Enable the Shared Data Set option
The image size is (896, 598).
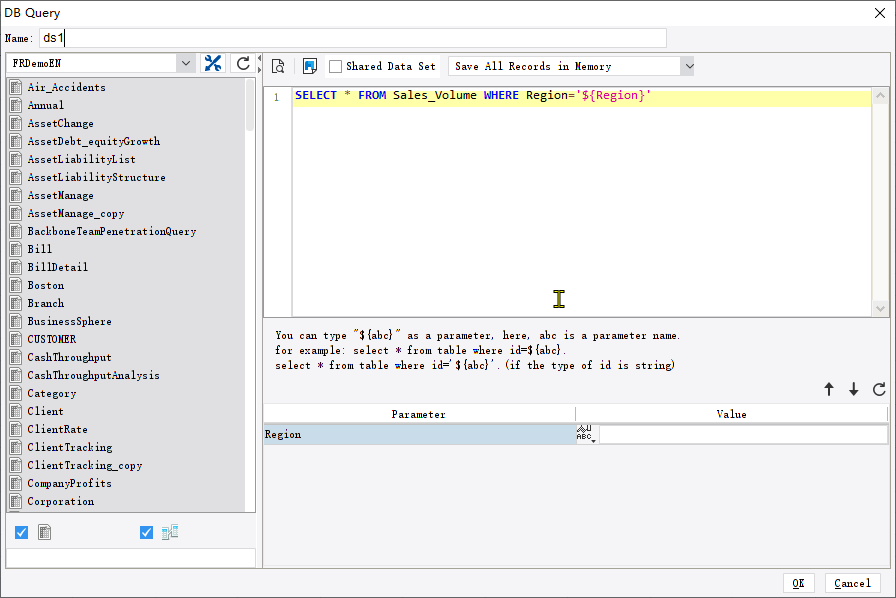[x=337, y=67]
